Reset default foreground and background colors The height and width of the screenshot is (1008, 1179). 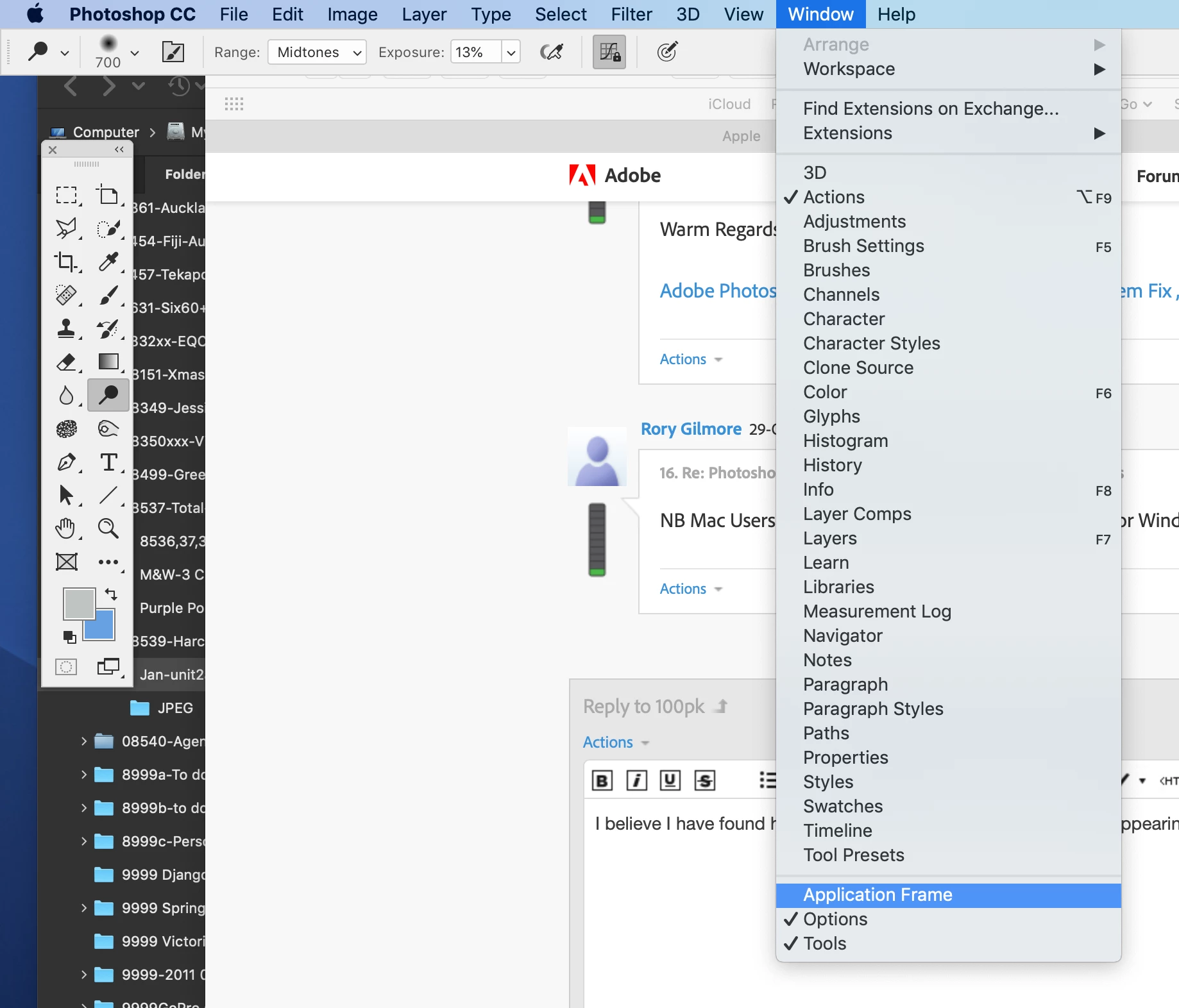[x=69, y=637]
